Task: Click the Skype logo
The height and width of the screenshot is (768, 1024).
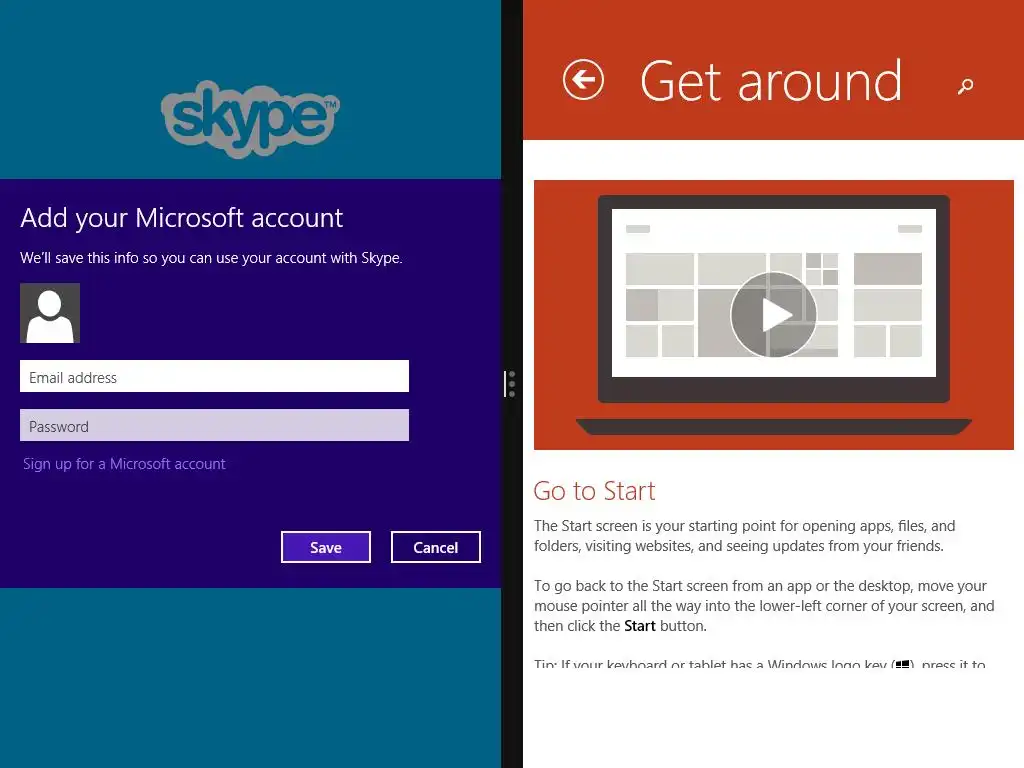Action: click(x=250, y=118)
